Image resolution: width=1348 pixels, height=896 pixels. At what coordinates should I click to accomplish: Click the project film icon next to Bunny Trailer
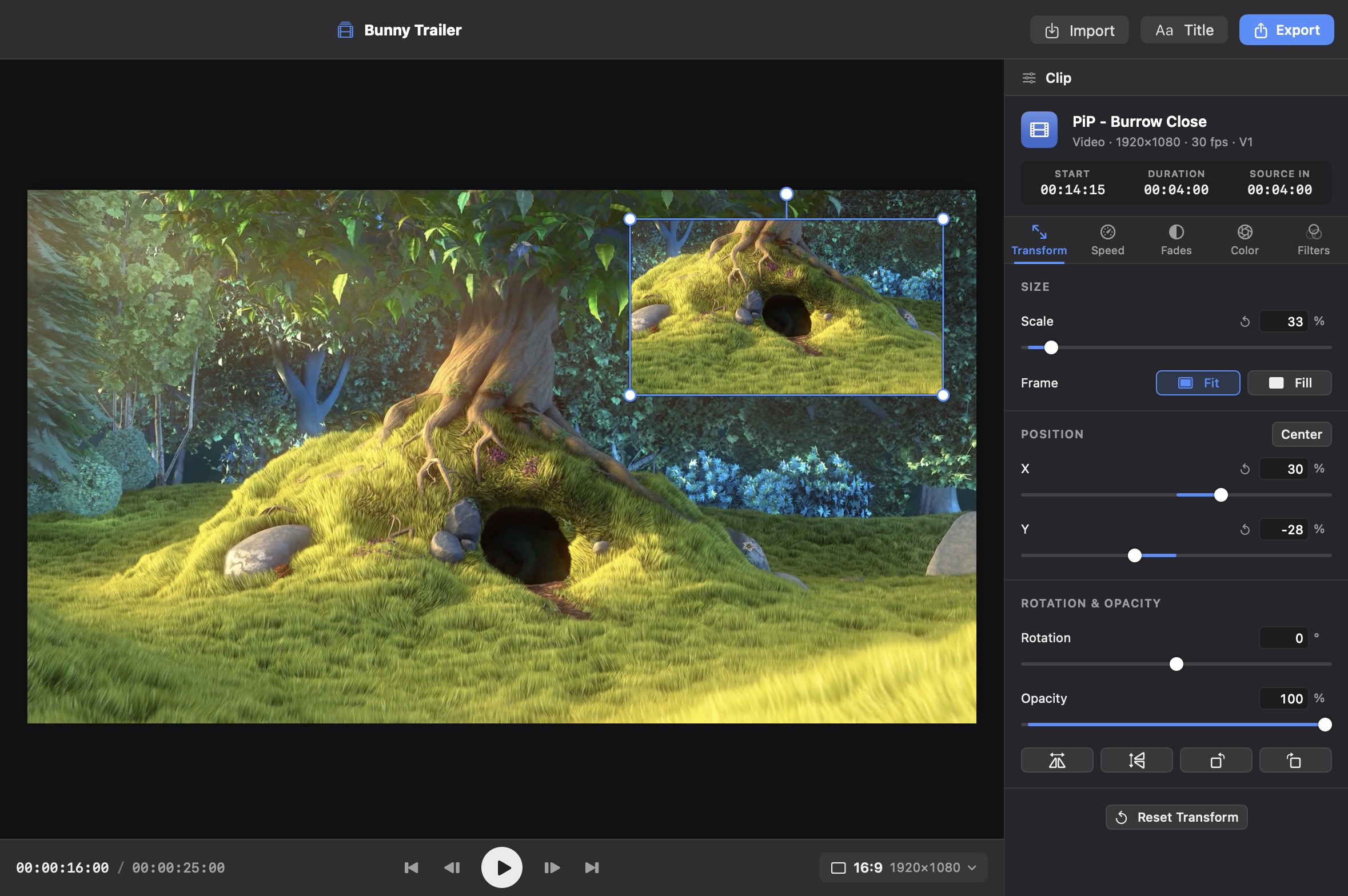pyautogui.click(x=345, y=30)
